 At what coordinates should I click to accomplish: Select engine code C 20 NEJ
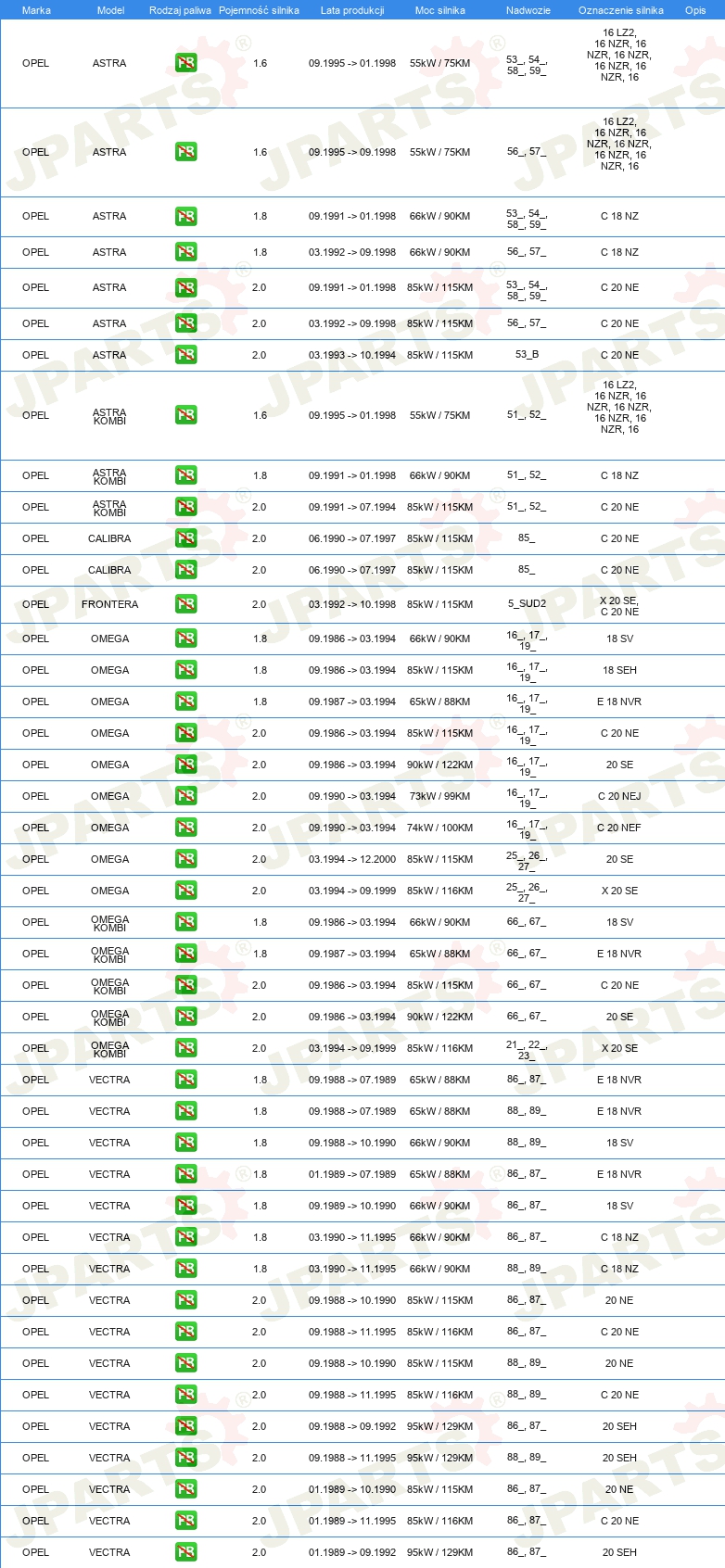pos(619,796)
